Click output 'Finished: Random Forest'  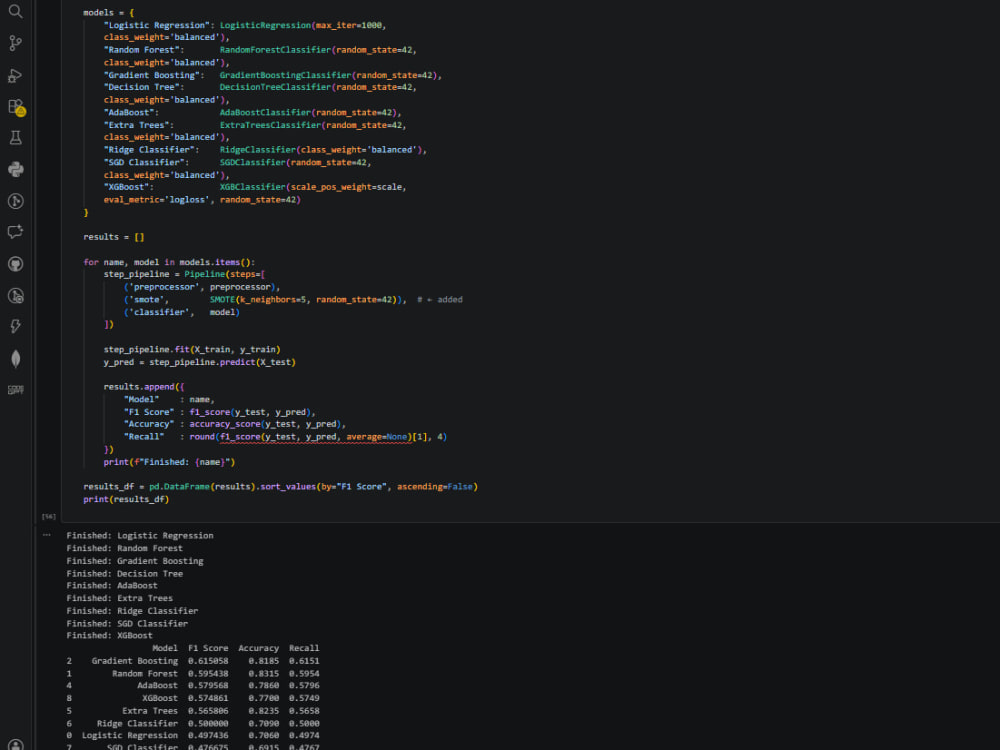124,548
